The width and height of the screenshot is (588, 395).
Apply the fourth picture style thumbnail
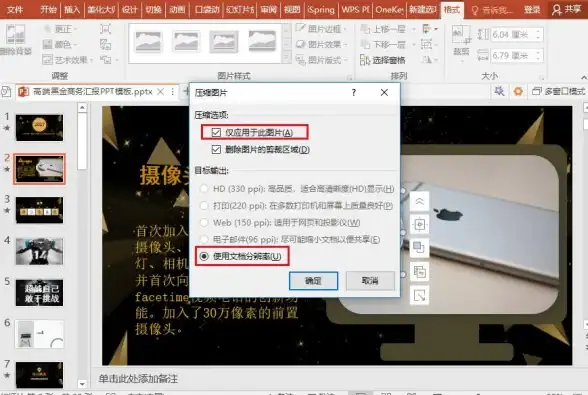tap(262, 41)
